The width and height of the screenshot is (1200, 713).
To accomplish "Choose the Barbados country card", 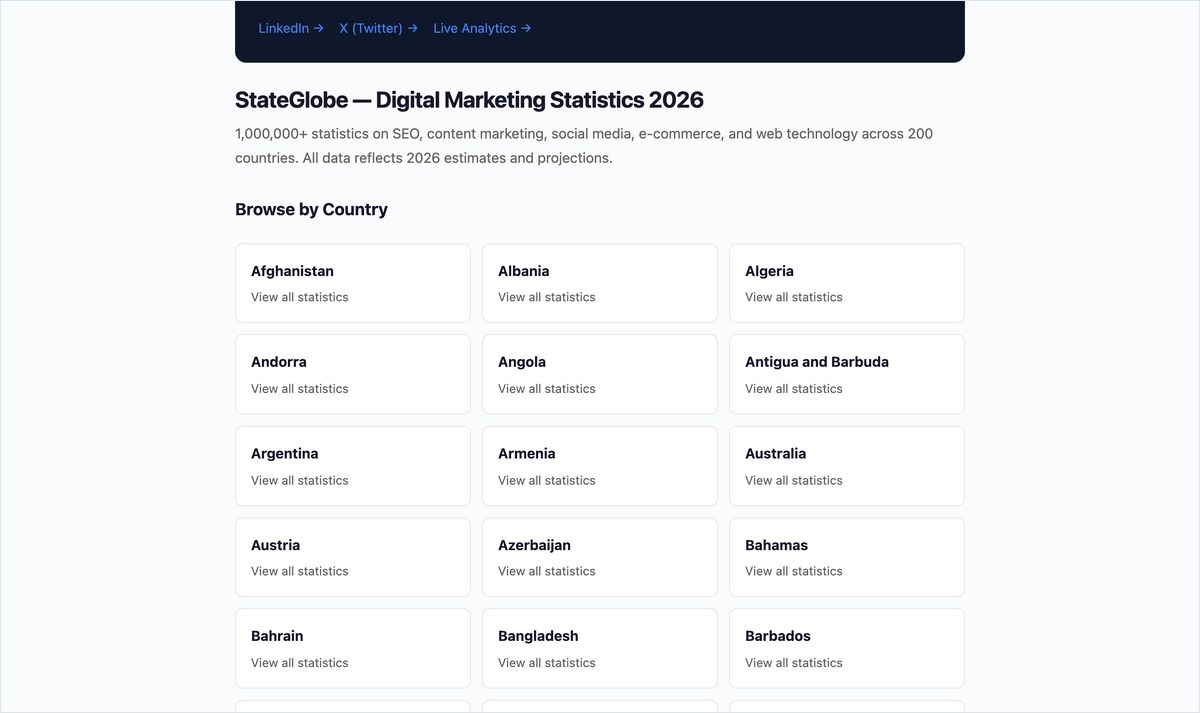I will point(847,649).
